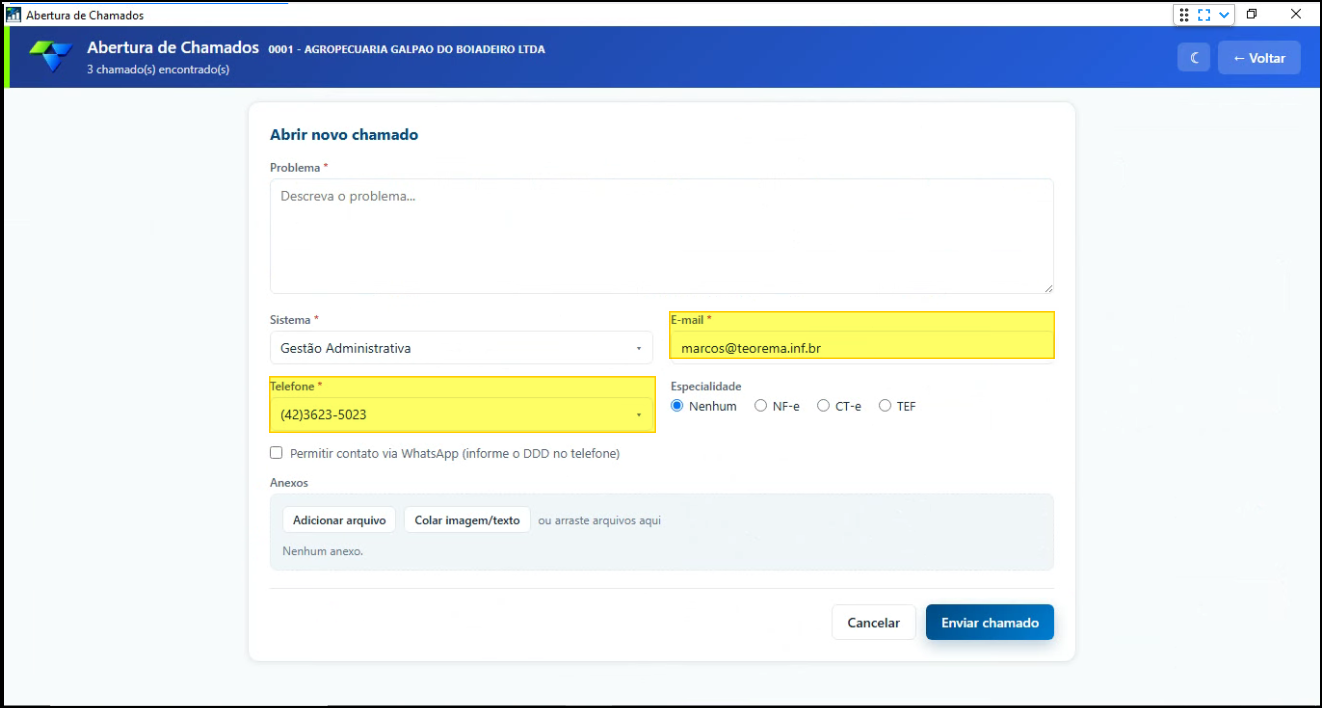Go back using the Voltar button
This screenshot has height=708, width=1322.
pyautogui.click(x=1259, y=58)
